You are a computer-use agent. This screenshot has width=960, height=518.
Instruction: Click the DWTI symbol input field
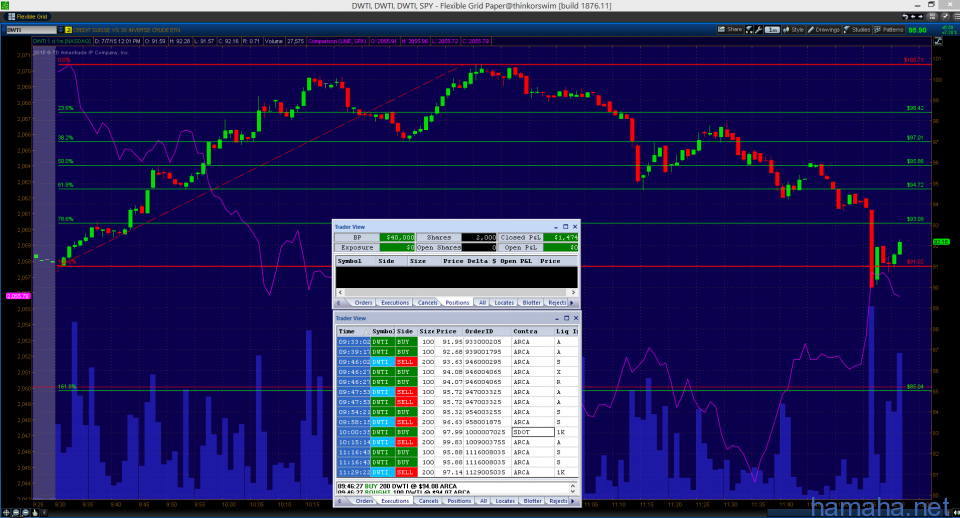[x=32, y=30]
